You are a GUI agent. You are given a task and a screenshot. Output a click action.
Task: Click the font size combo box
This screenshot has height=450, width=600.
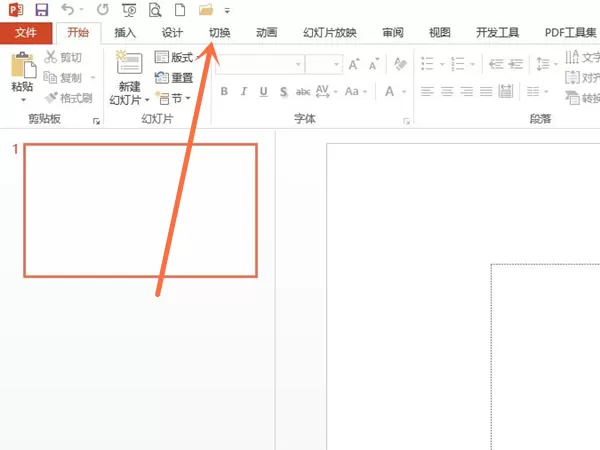[x=324, y=64]
